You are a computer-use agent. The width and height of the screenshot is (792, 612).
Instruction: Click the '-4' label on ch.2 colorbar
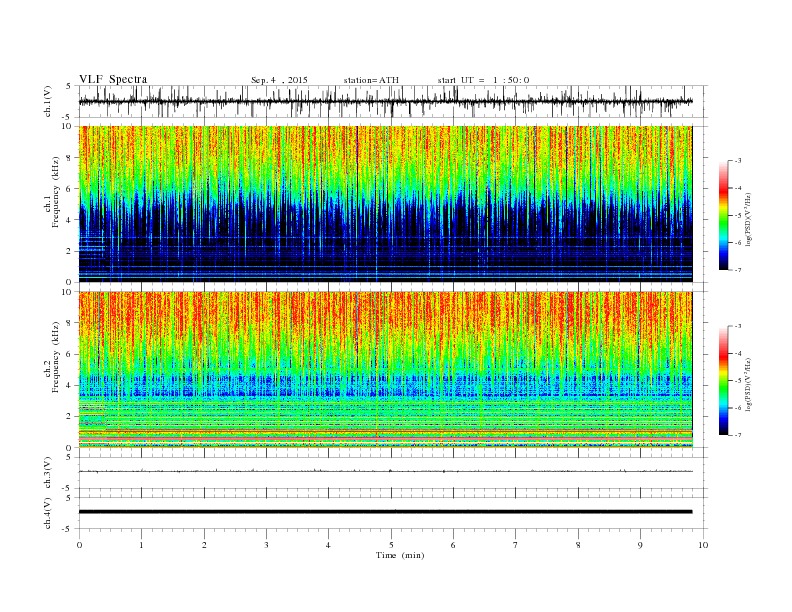738,353
